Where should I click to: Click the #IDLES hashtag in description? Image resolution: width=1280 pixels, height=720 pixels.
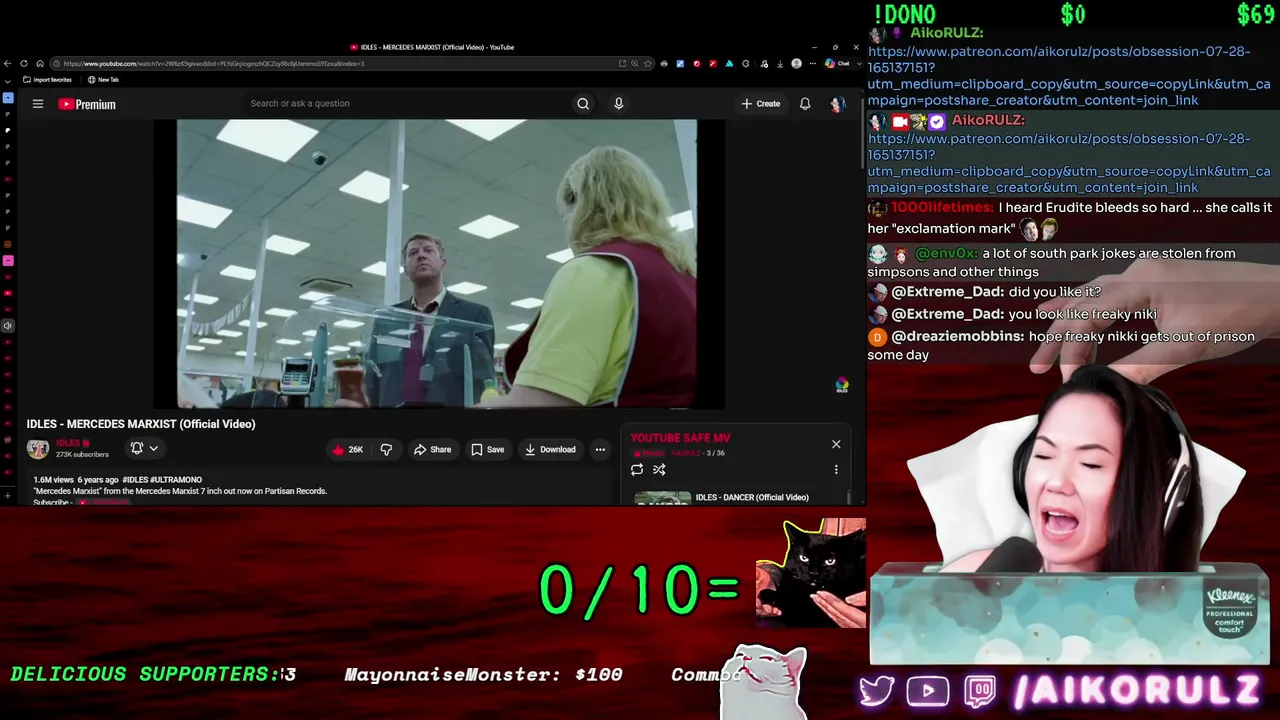tap(135, 480)
